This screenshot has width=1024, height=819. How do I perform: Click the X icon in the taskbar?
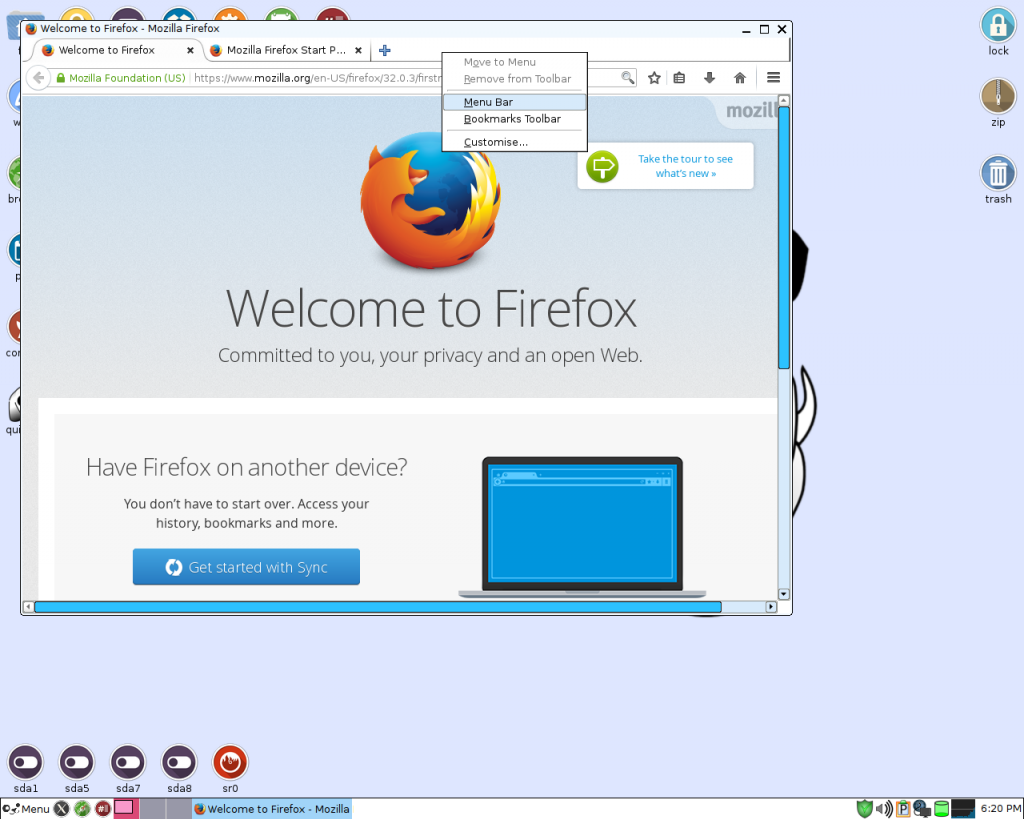pos(61,809)
